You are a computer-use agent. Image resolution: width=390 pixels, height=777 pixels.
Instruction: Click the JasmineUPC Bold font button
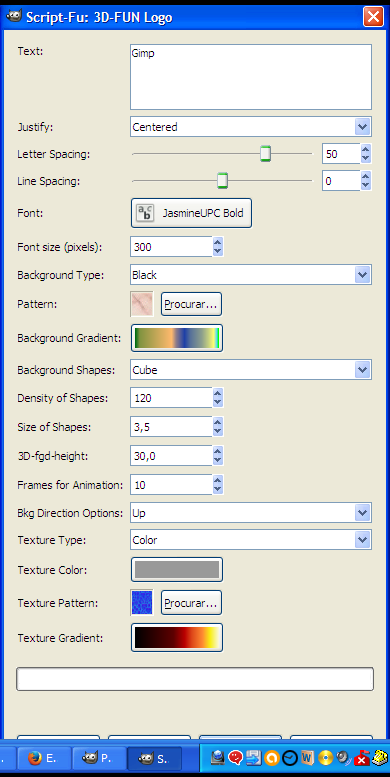pos(191,213)
